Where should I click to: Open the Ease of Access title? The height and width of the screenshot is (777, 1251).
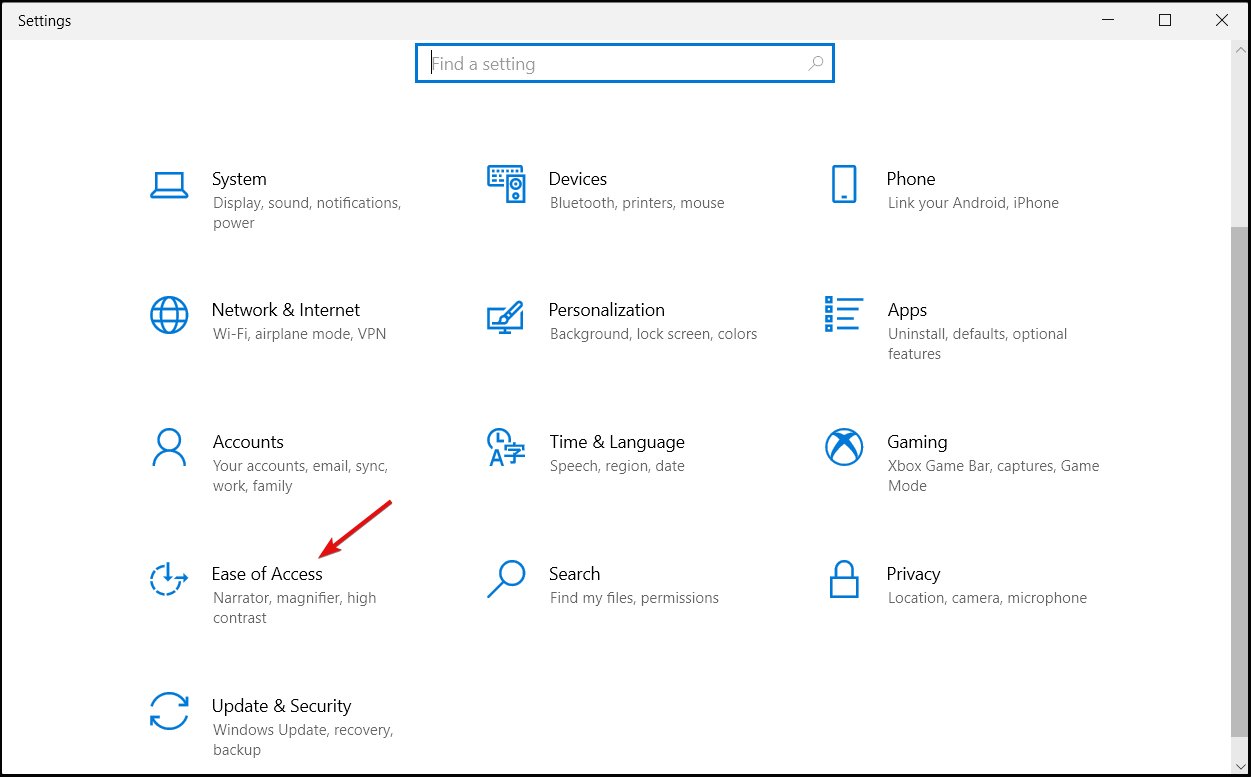tap(267, 574)
